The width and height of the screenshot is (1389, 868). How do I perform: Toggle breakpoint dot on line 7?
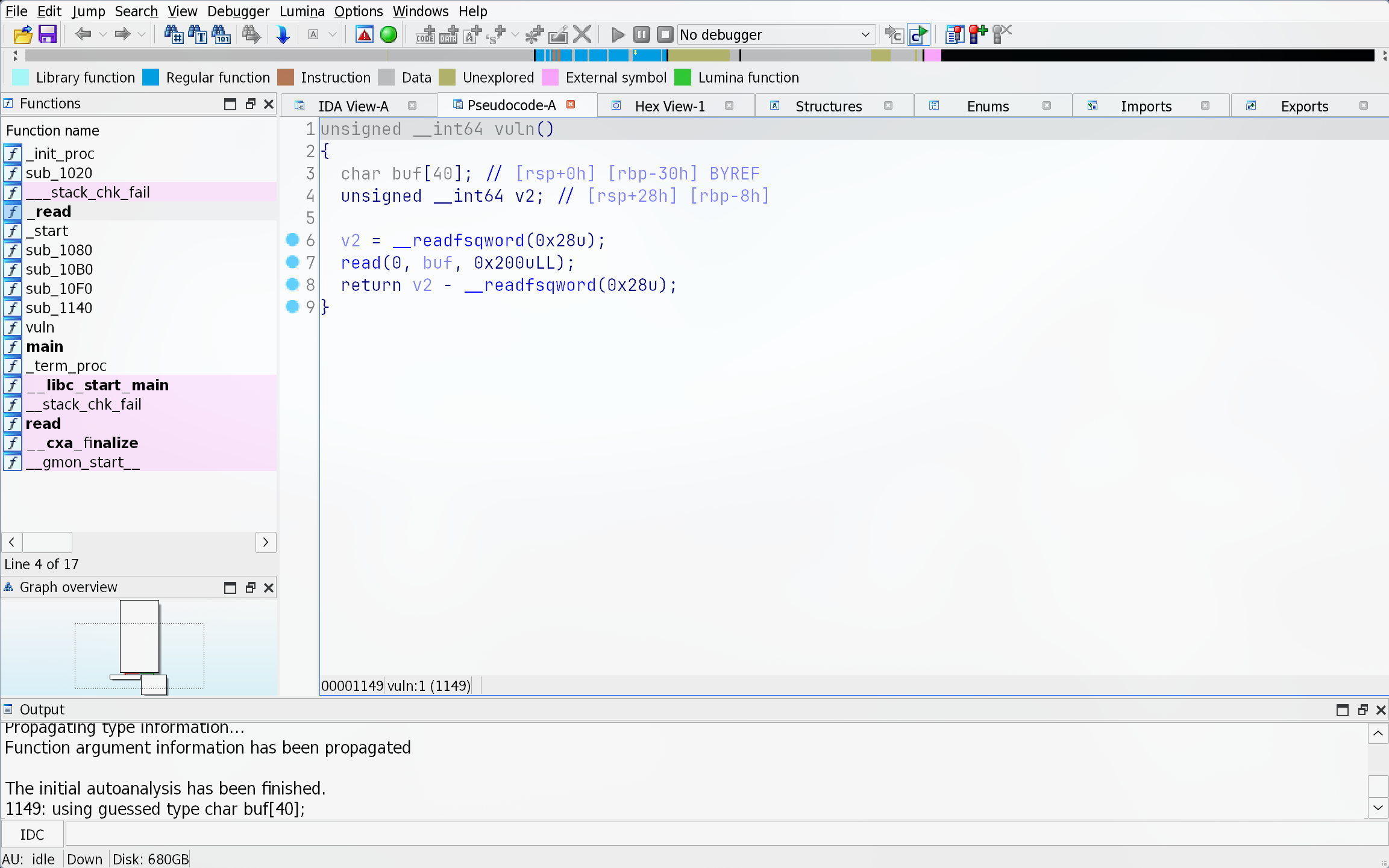pos(292,262)
